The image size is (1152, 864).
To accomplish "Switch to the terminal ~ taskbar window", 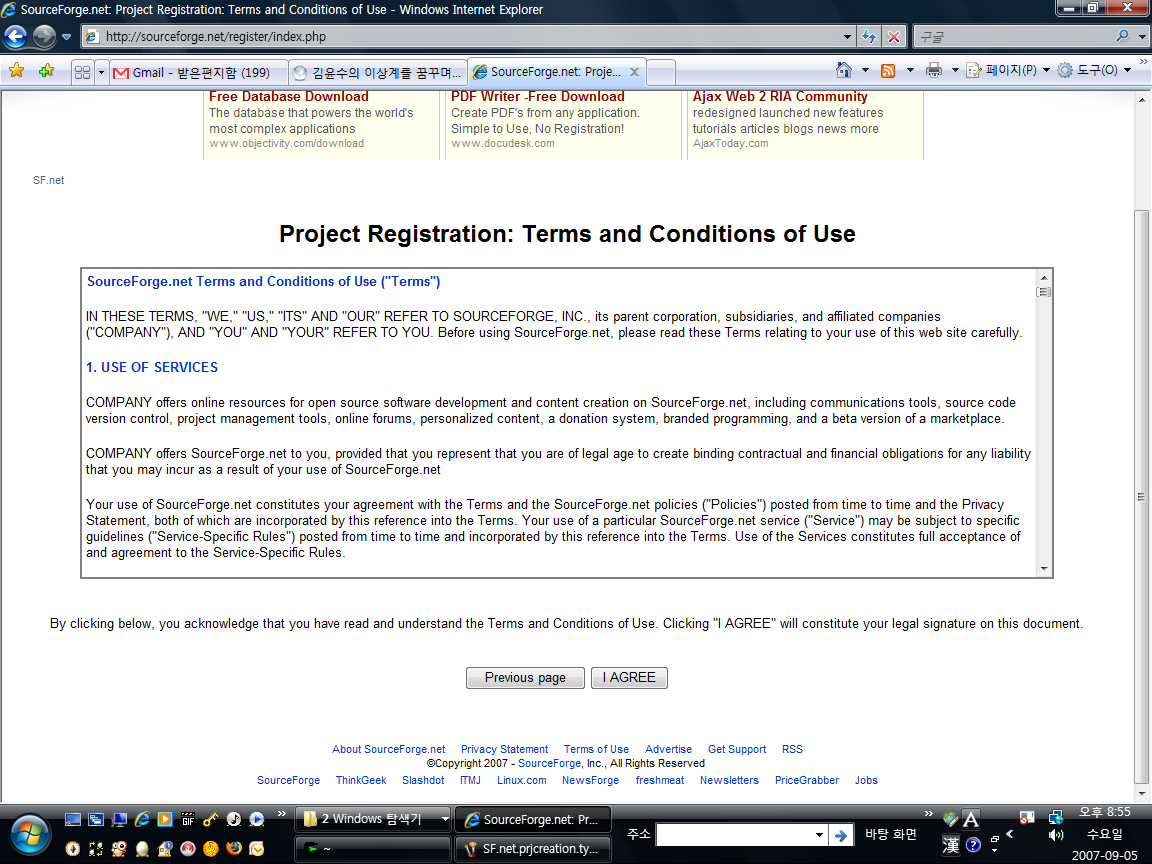I will 374,849.
